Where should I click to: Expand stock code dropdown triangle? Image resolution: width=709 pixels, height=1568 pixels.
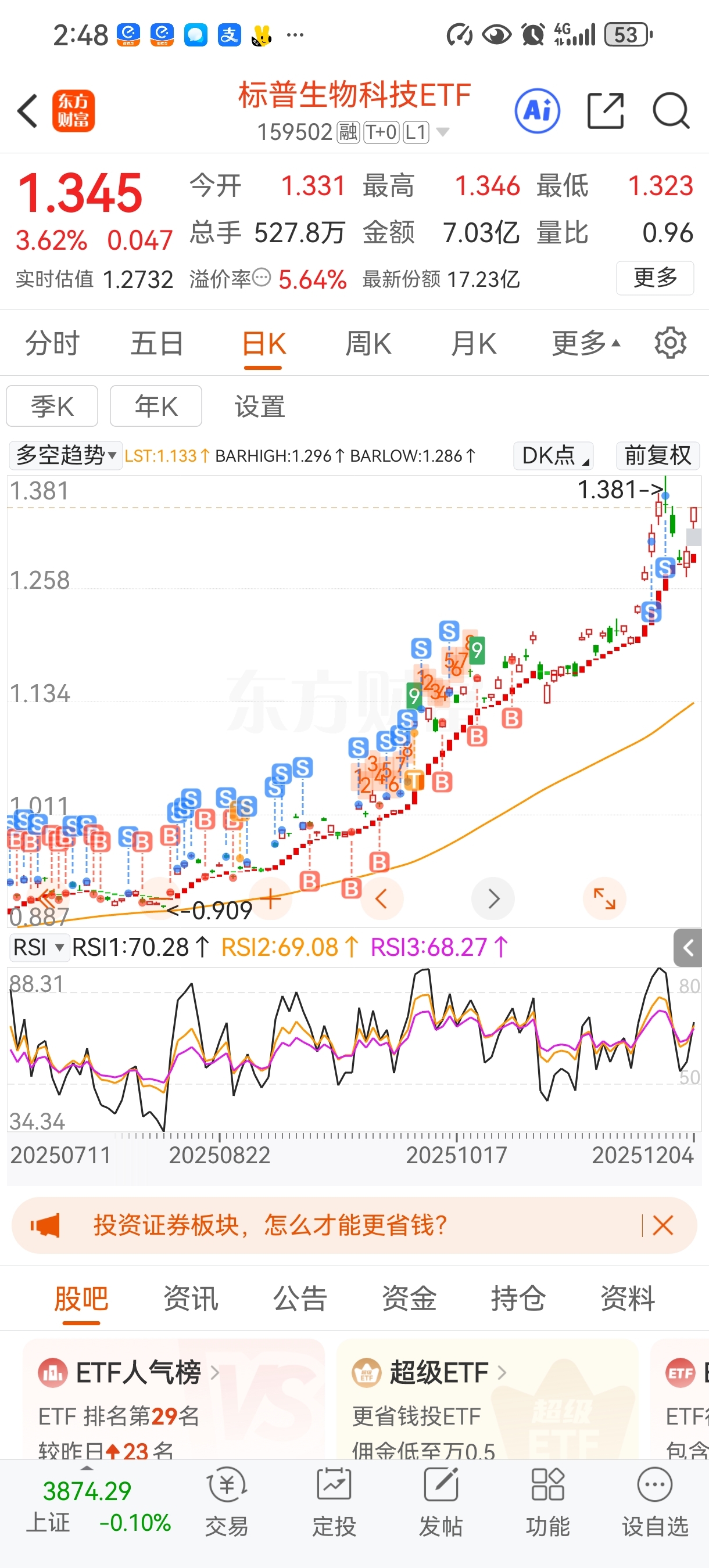click(x=443, y=131)
